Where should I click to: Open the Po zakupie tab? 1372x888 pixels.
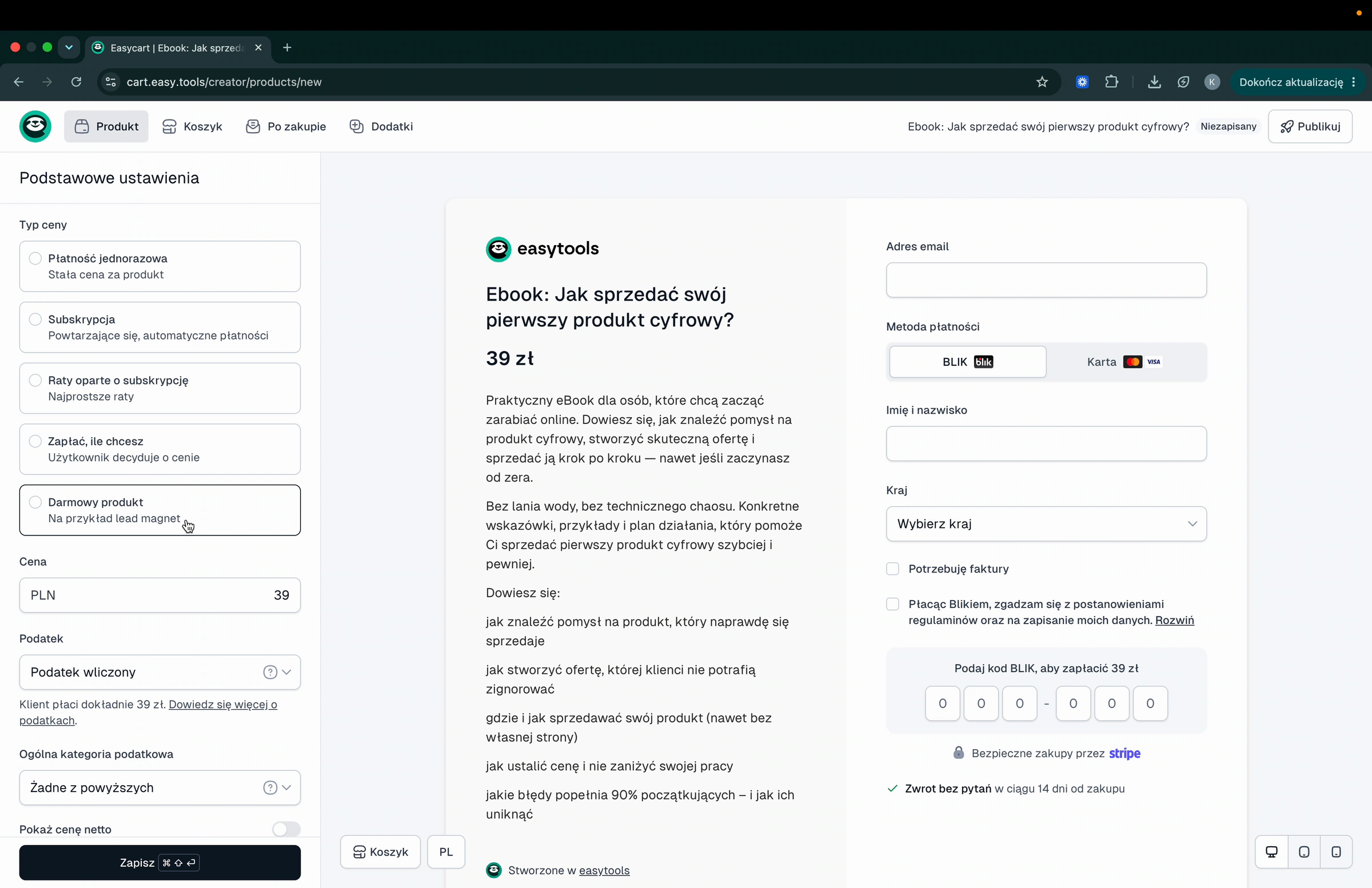coord(286,126)
